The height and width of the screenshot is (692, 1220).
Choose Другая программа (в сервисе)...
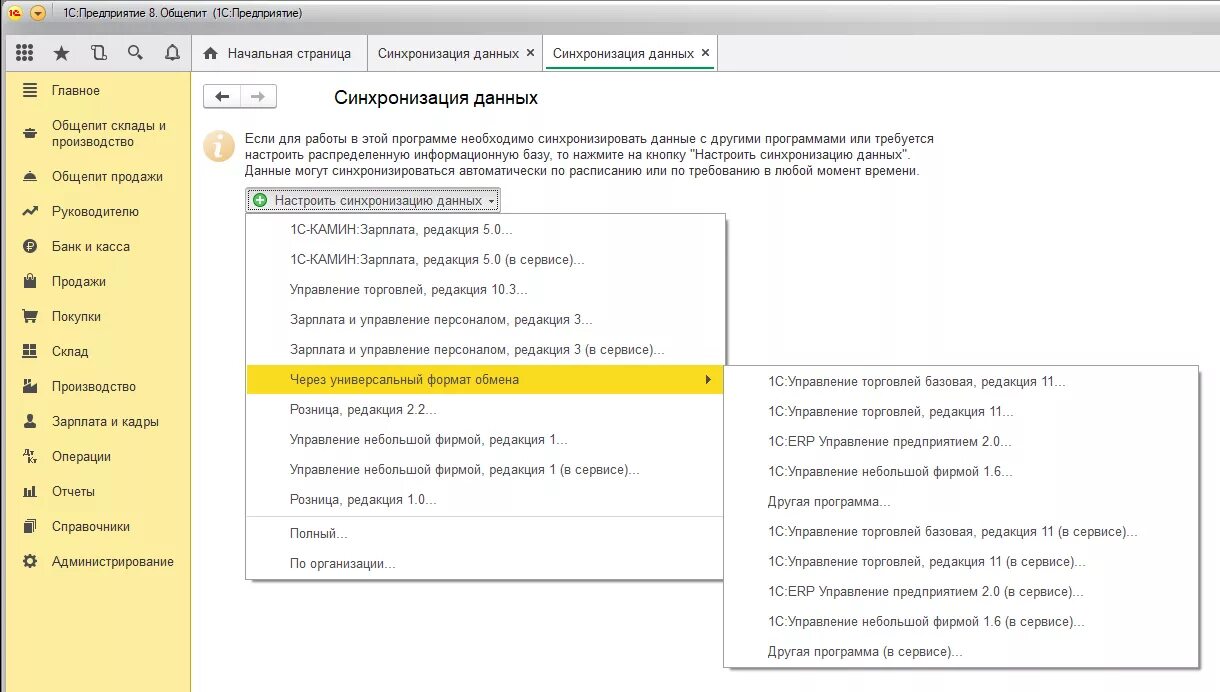tap(960, 651)
